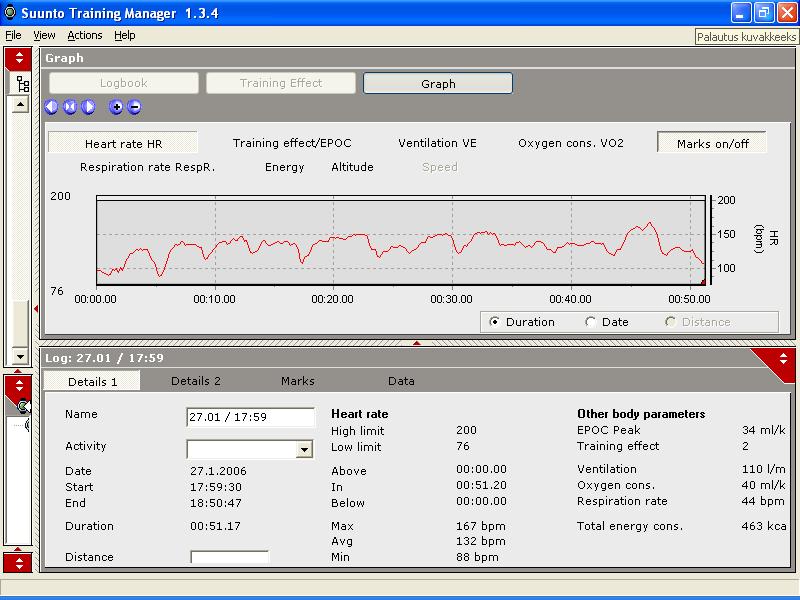
Task: Switch to the Details 1 tab
Action: [92, 381]
